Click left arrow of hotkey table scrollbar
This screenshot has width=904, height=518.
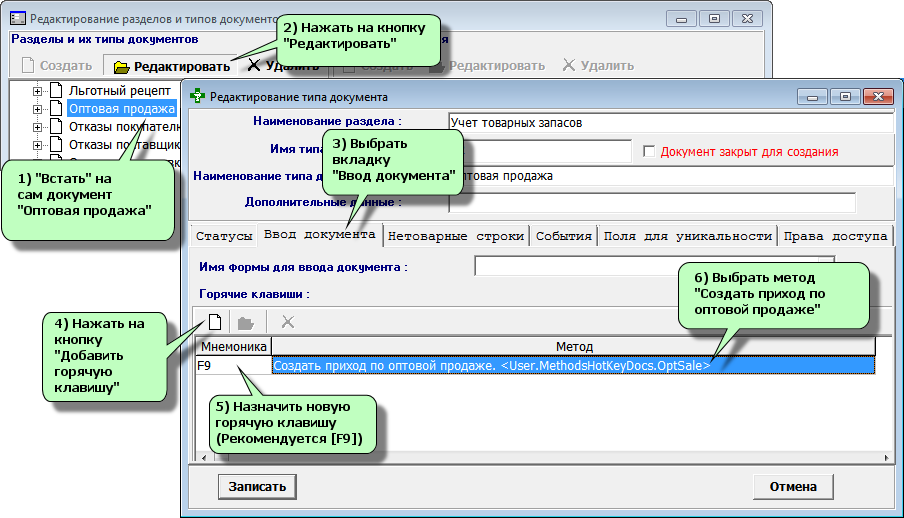tap(206, 457)
